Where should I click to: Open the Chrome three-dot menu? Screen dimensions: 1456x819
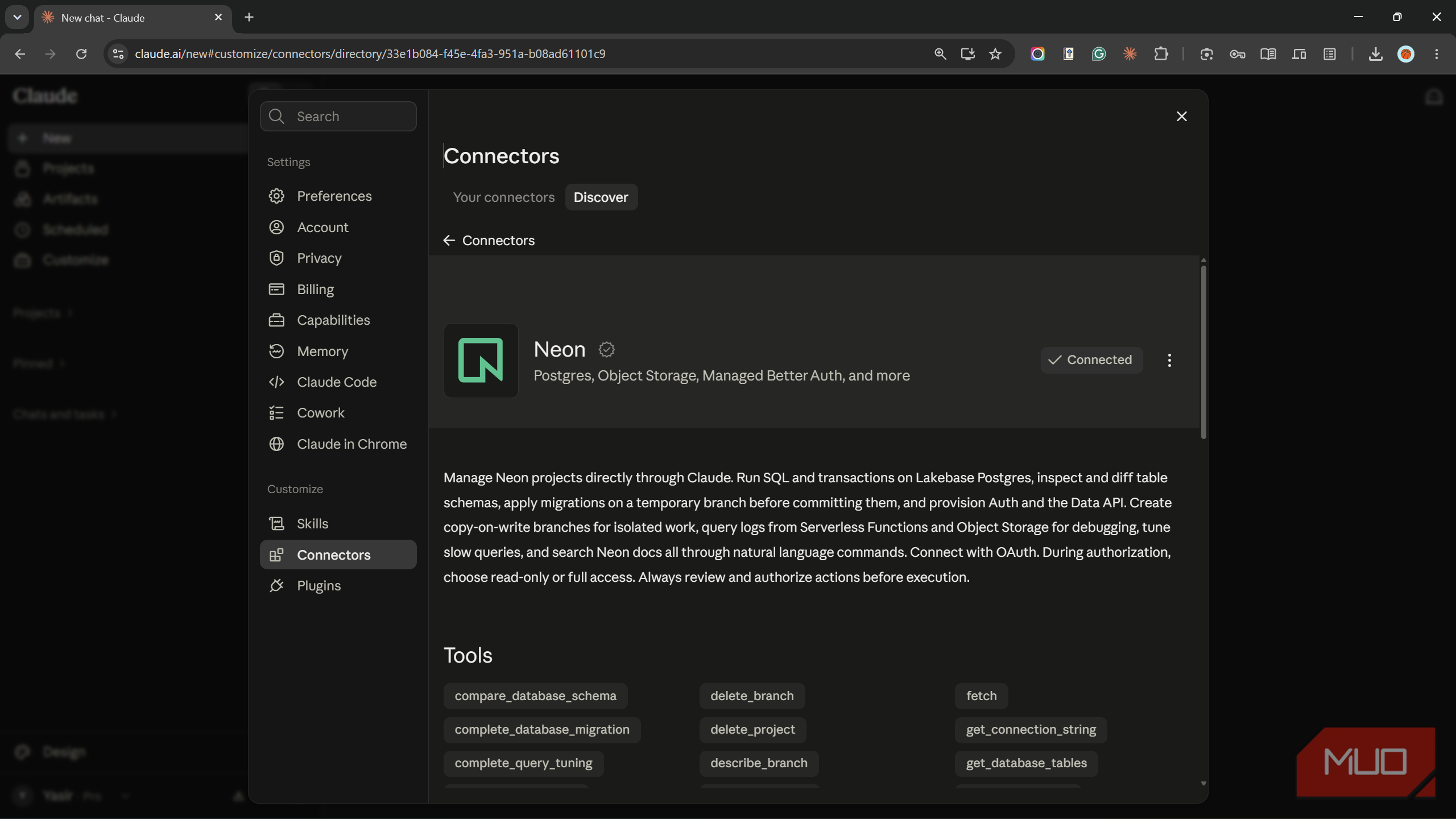[x=1437, y=53]
